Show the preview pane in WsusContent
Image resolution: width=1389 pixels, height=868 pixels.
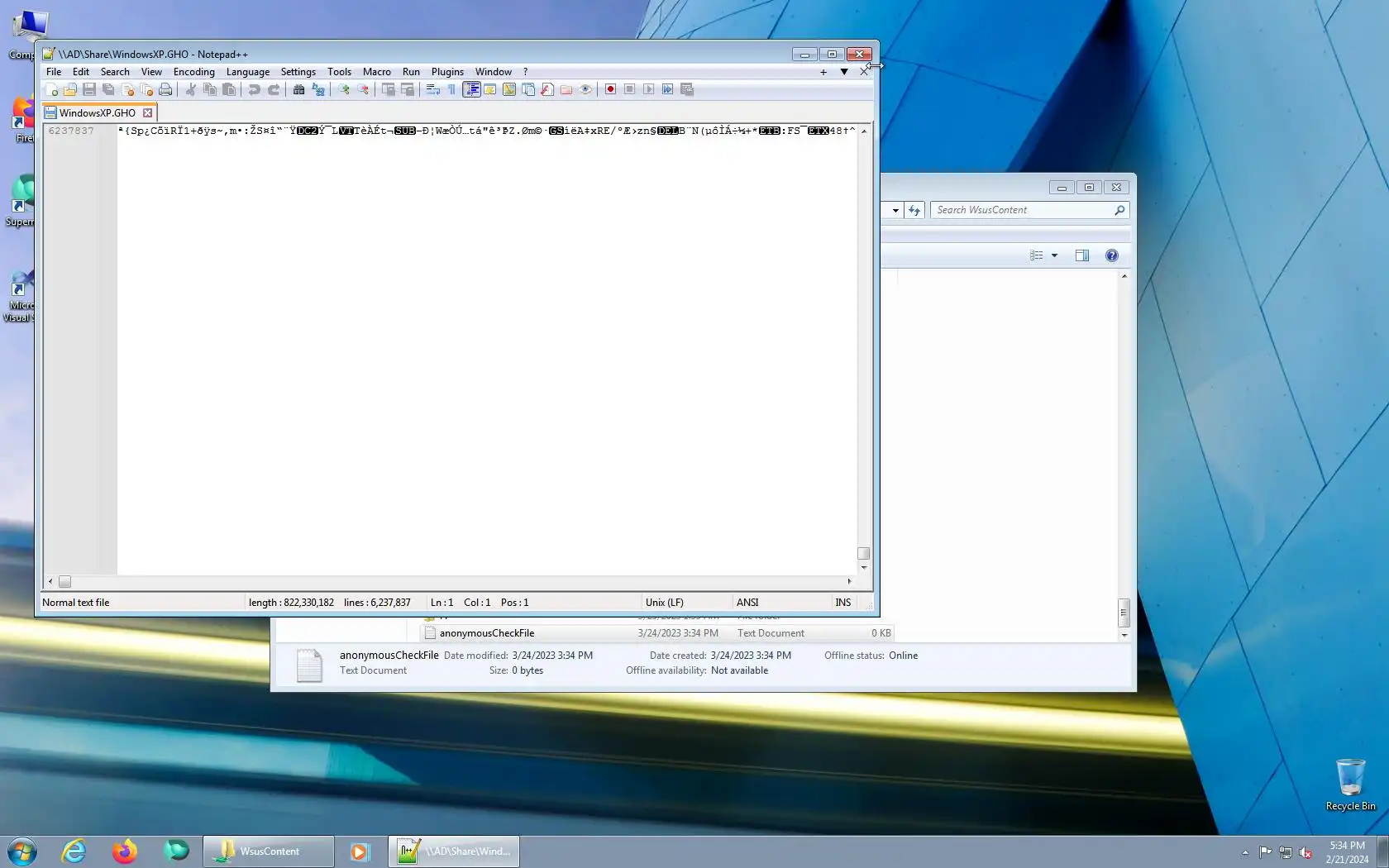(x=1082, y=255)
